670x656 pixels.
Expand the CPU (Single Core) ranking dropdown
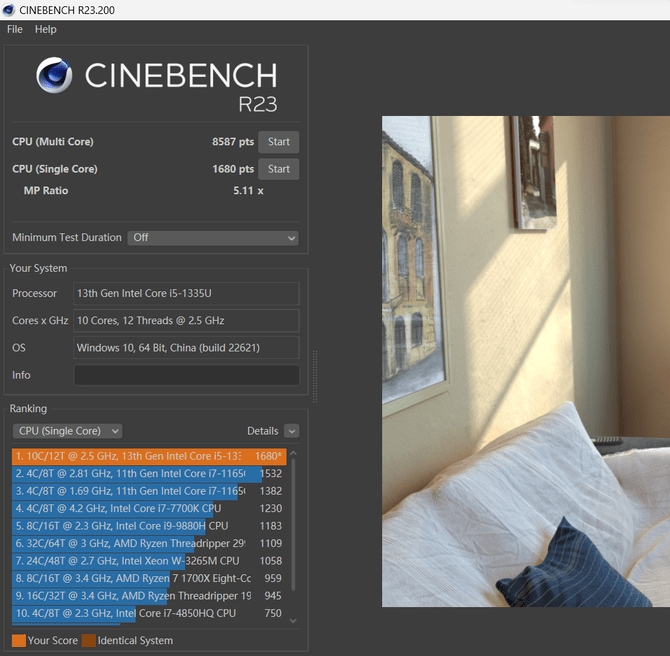[x=67, y=431]
